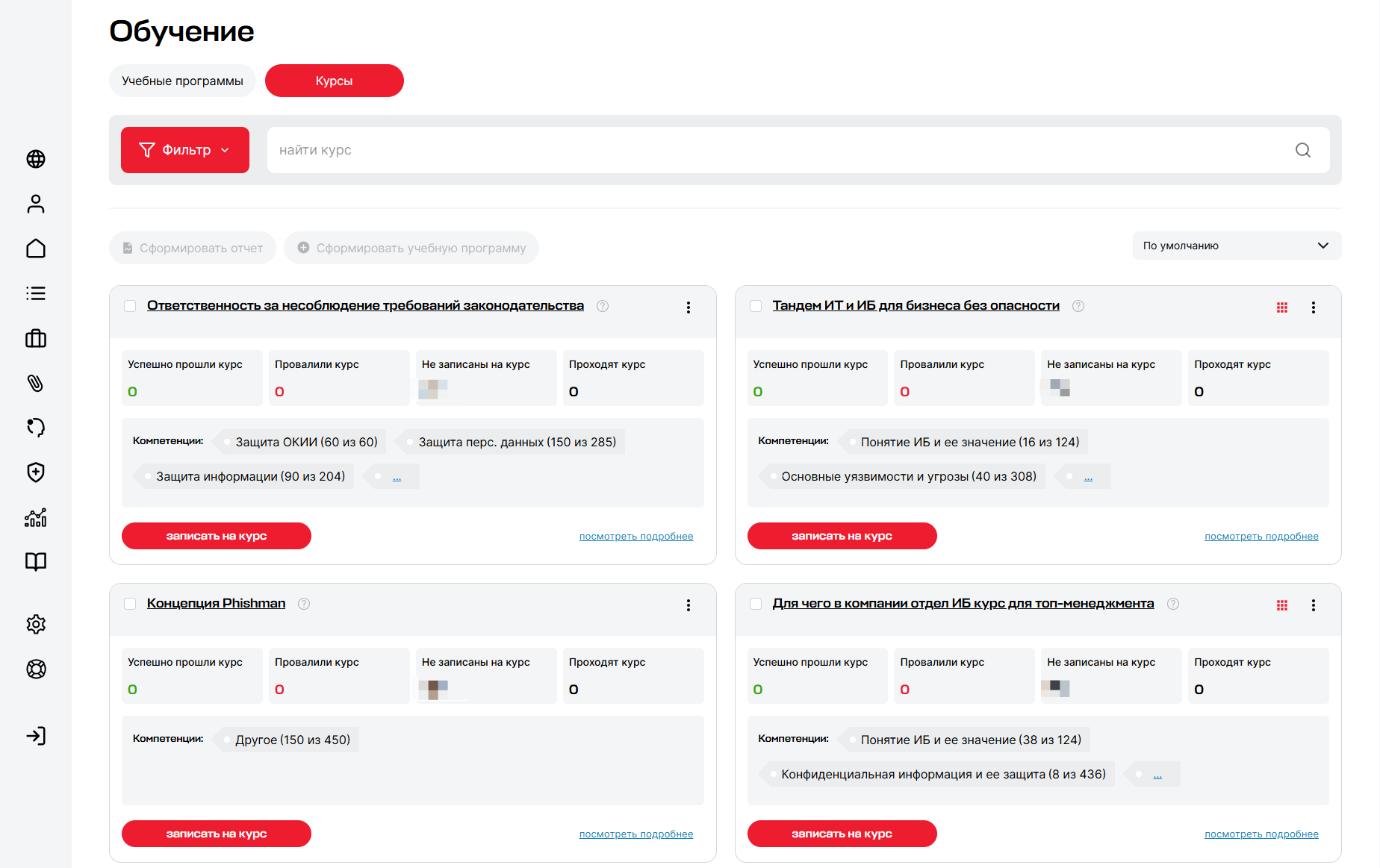Image resolution: width=1380 pixels, height=868 pixels.
Task: Expand the Фильтр dropdown
Action: [185, 150]
